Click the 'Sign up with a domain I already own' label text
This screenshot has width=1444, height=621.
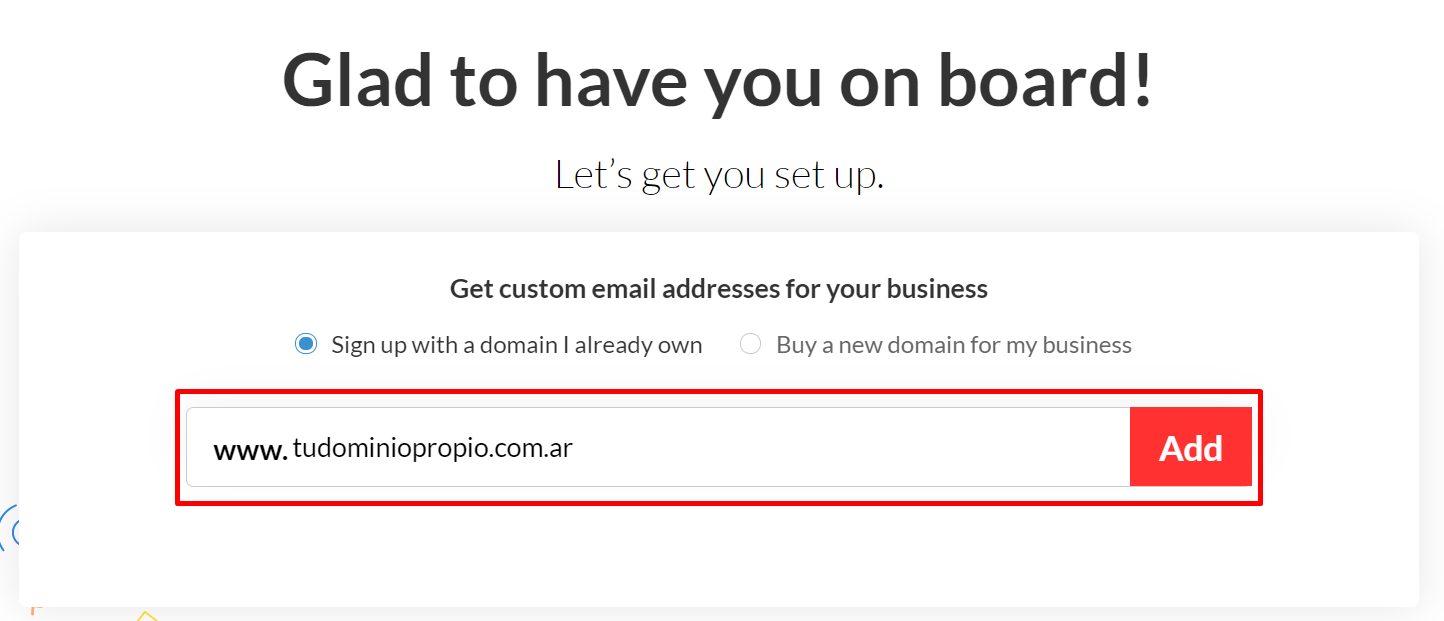[517, 345]
